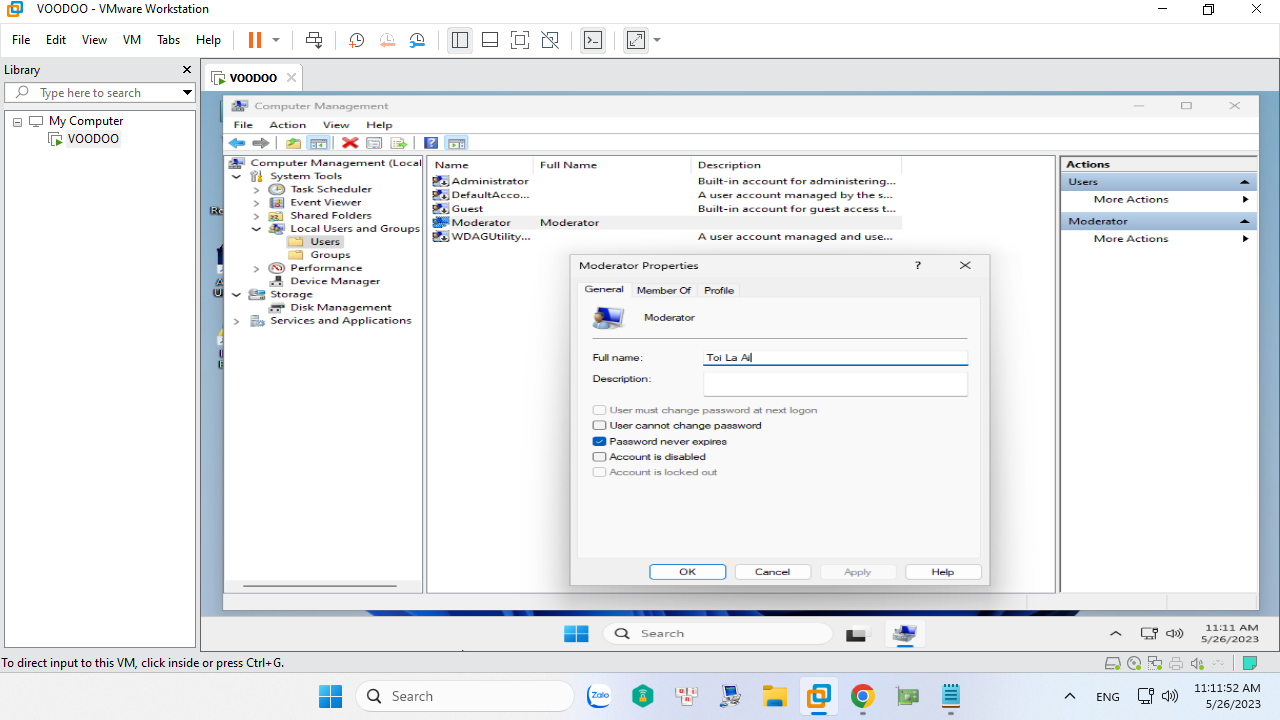Open dropdown arrow beside stretch guest icon

point(657,40)
